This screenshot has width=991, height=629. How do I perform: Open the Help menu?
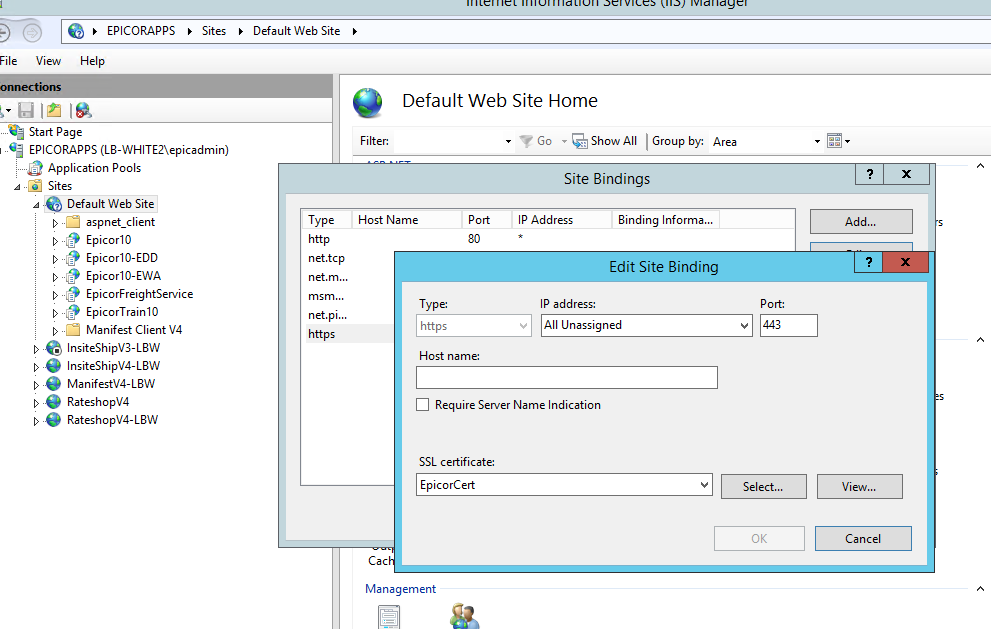click(92, 61)
